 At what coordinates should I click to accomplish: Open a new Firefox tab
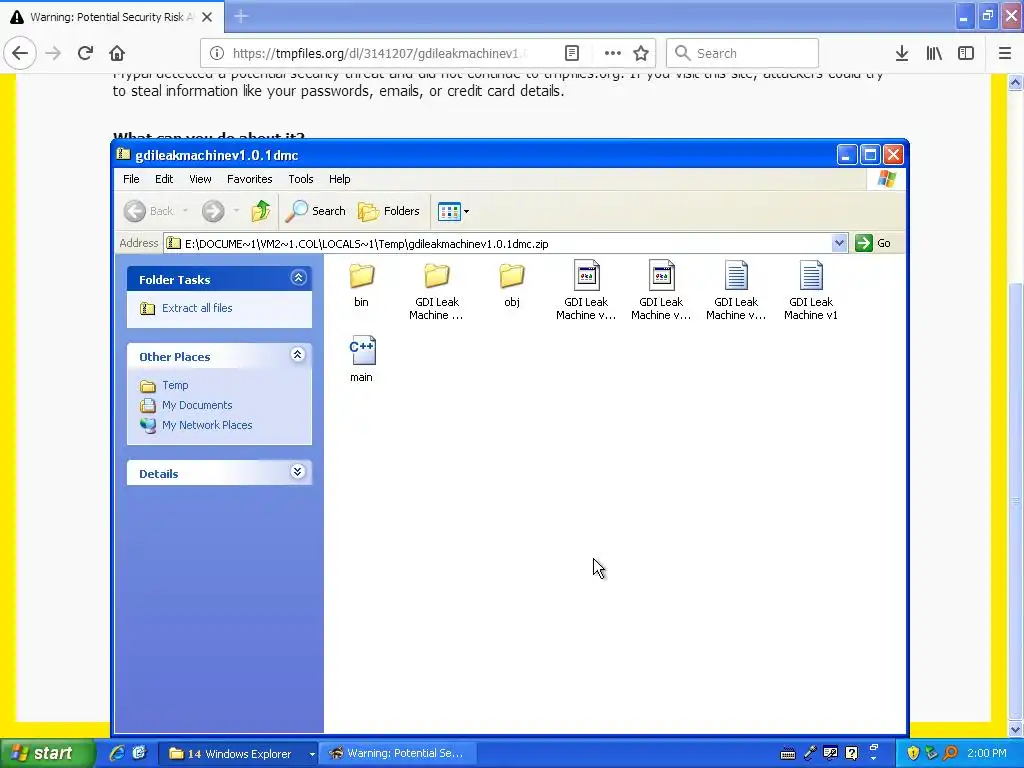(241, 16)
